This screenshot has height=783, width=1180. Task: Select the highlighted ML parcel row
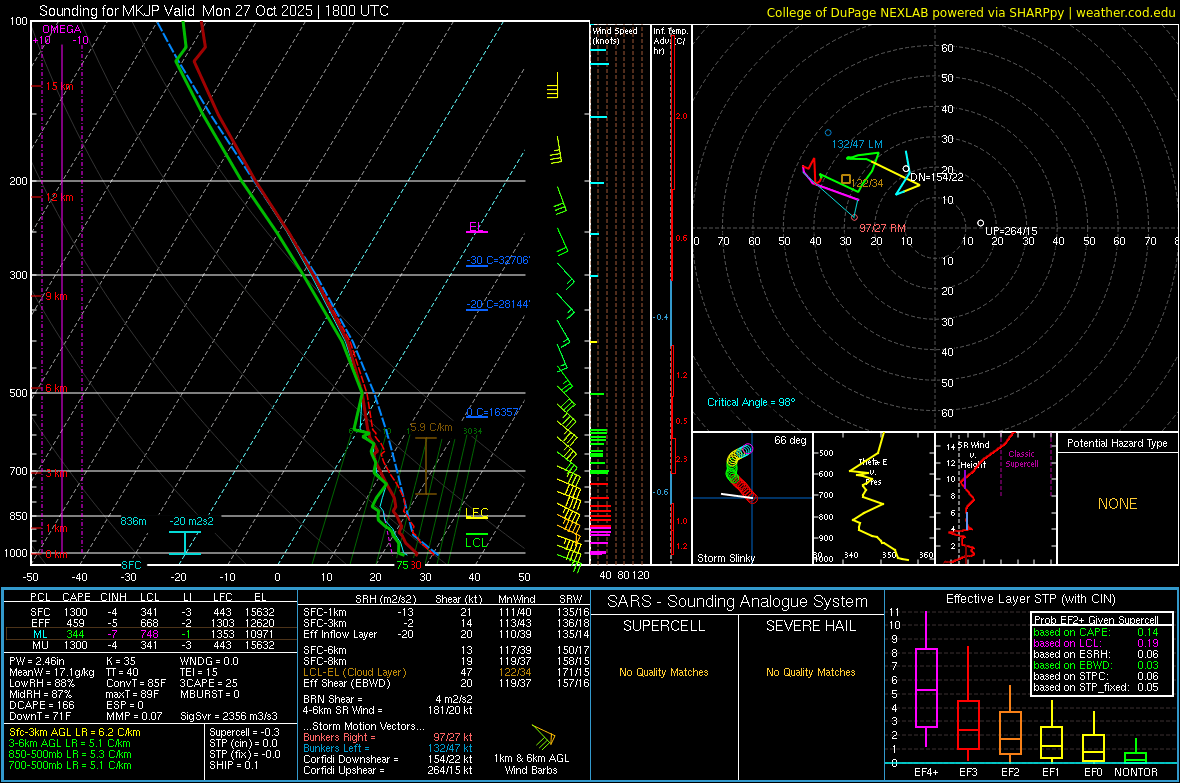[151, 634]
